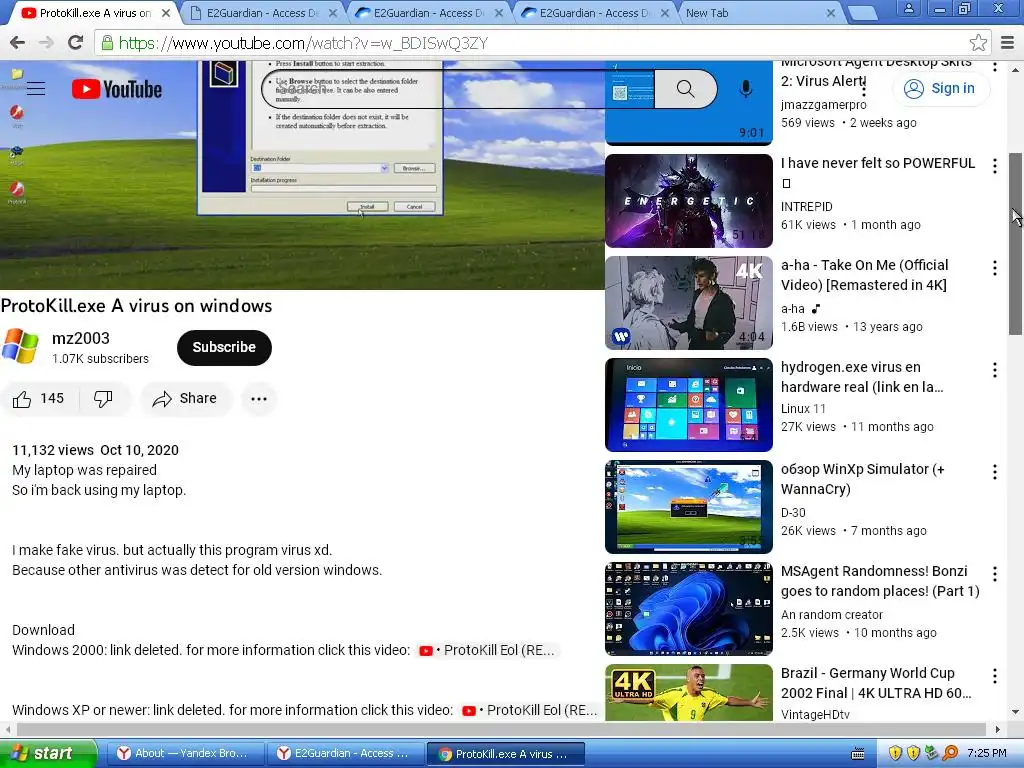The height and width of the screenshot is (768, 1024).
Task: Open Linux 11 channel name
Action: pos(803,408)
